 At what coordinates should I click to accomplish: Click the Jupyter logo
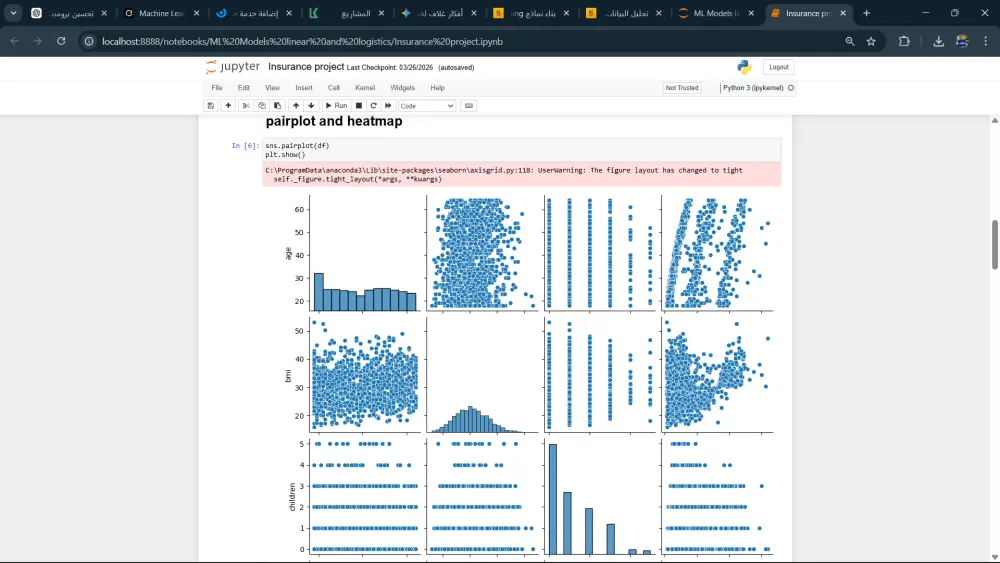(233, 66)
